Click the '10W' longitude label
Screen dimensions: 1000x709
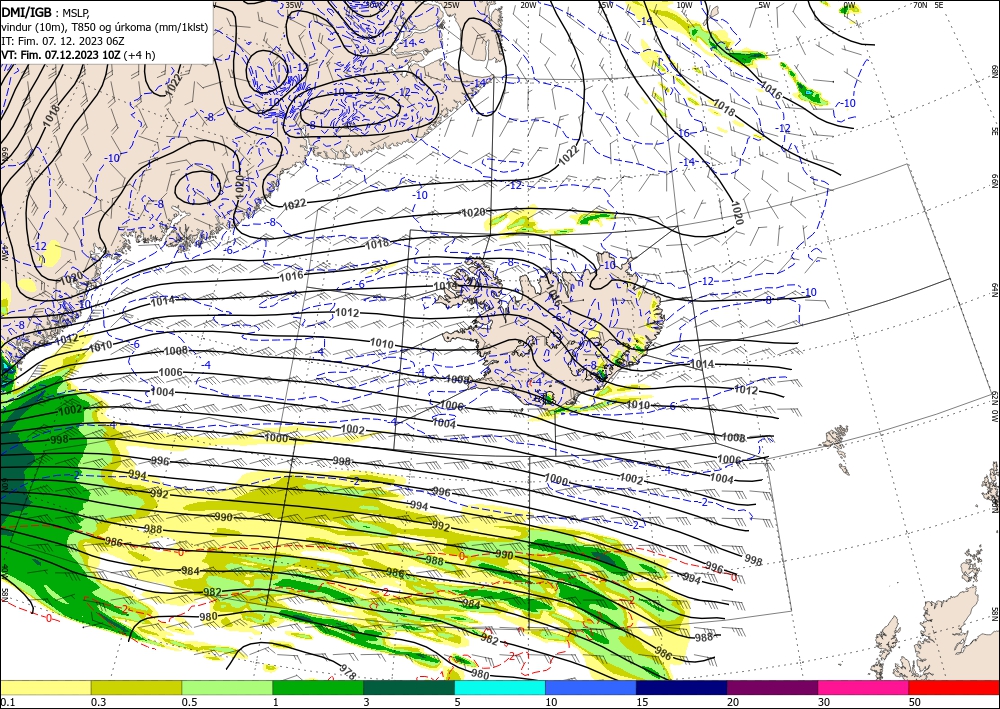(x=684, y=4)
